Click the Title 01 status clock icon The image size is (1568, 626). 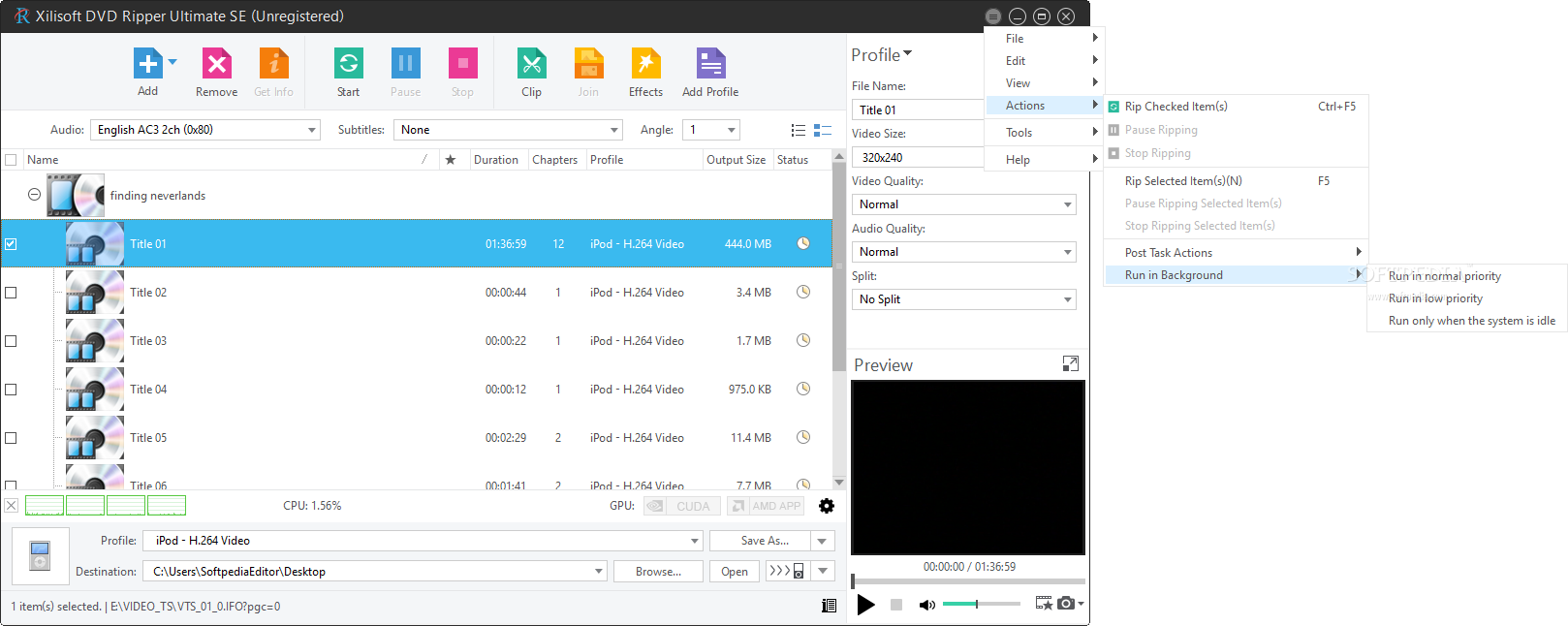coord(803,243)
